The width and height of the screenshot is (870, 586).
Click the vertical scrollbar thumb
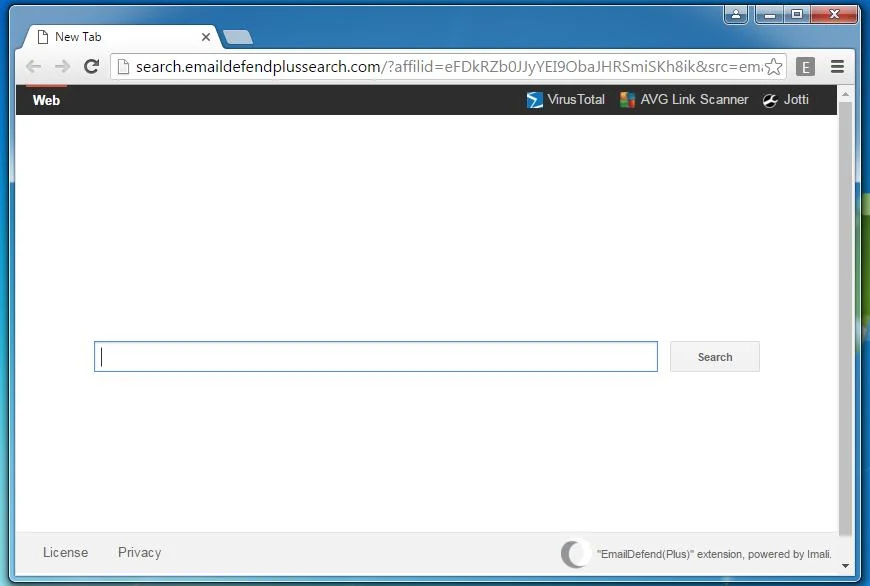(845, 319)
